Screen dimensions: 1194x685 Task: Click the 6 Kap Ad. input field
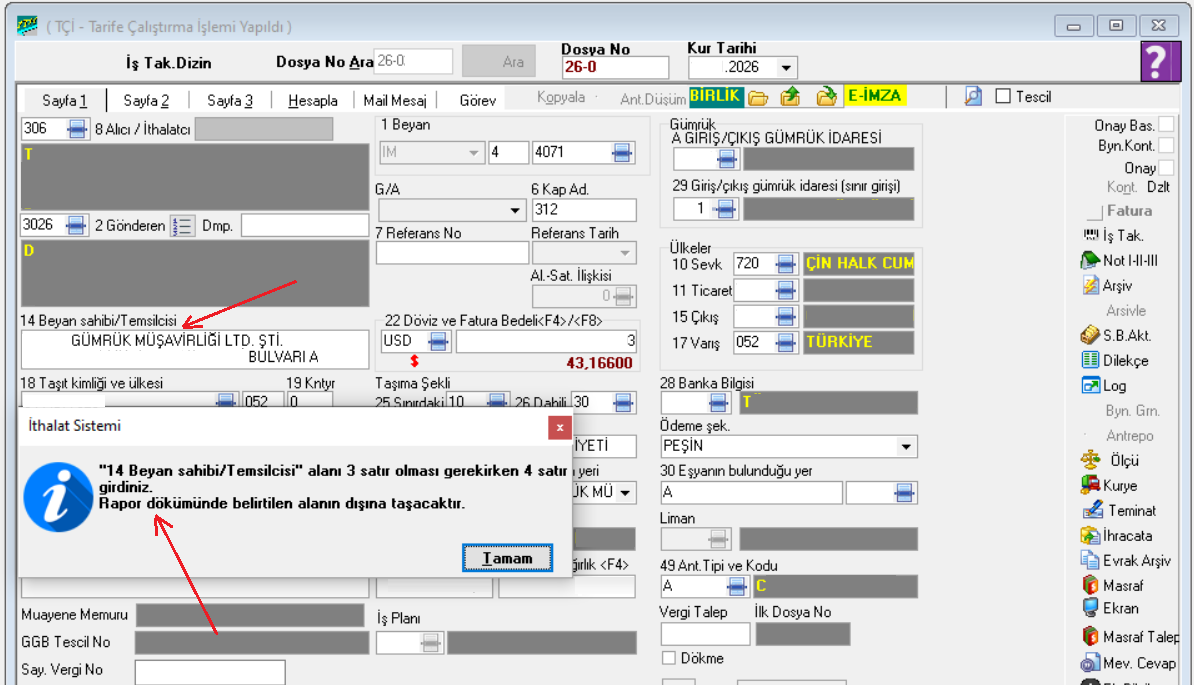(x=583, y=211)
